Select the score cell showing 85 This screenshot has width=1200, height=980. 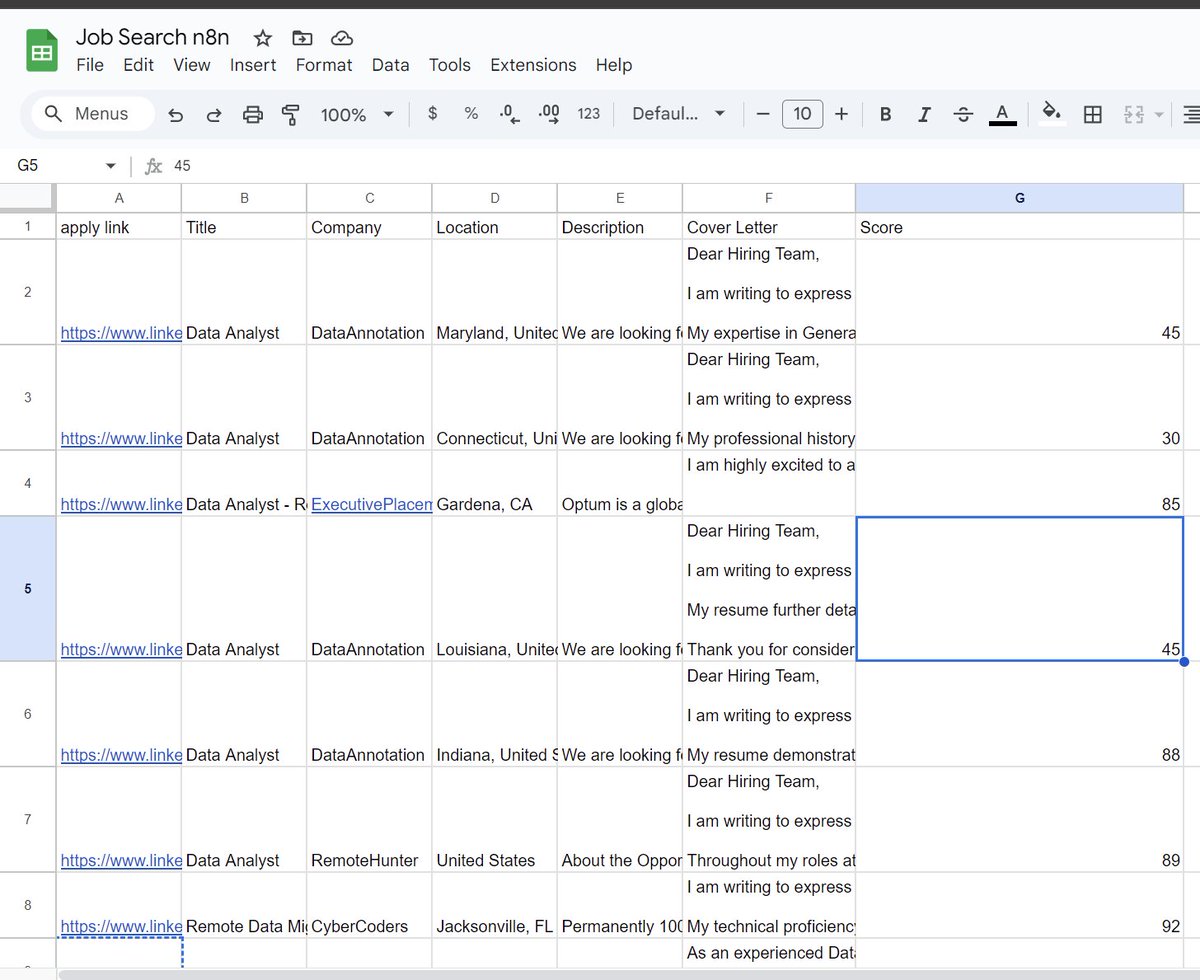[x=1019, y=484]
